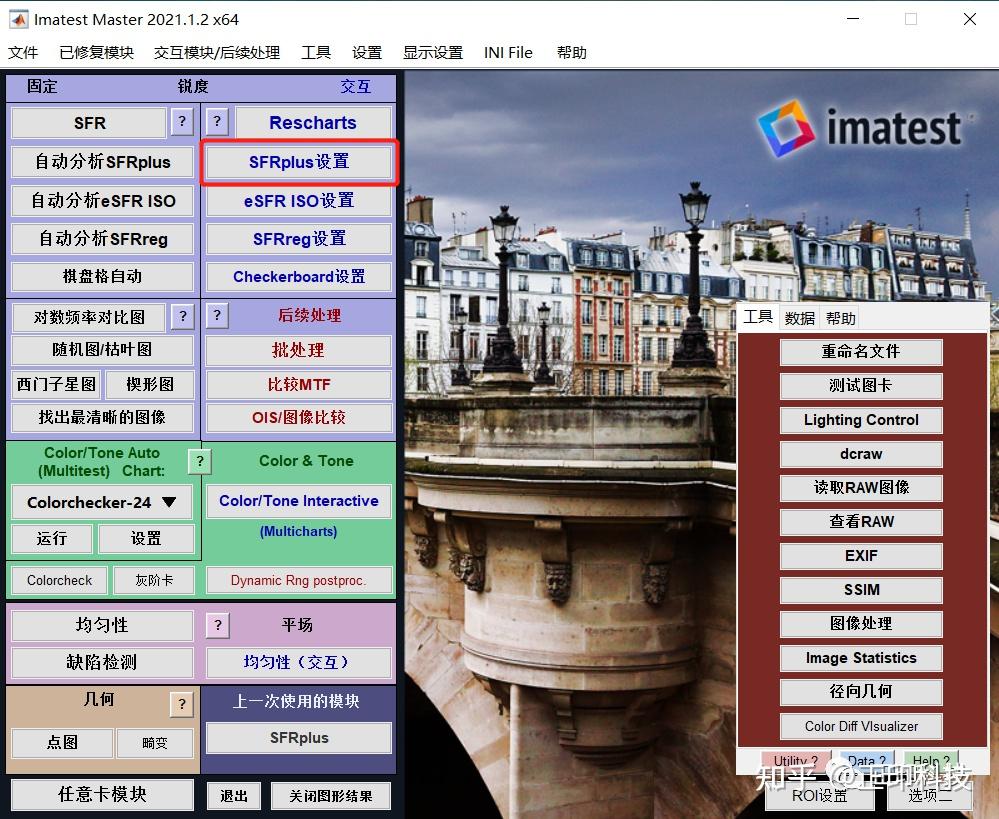This screenshot has height=819, width=999.
Task: Open the 文件 menu
Action: (x=23, y=52)
